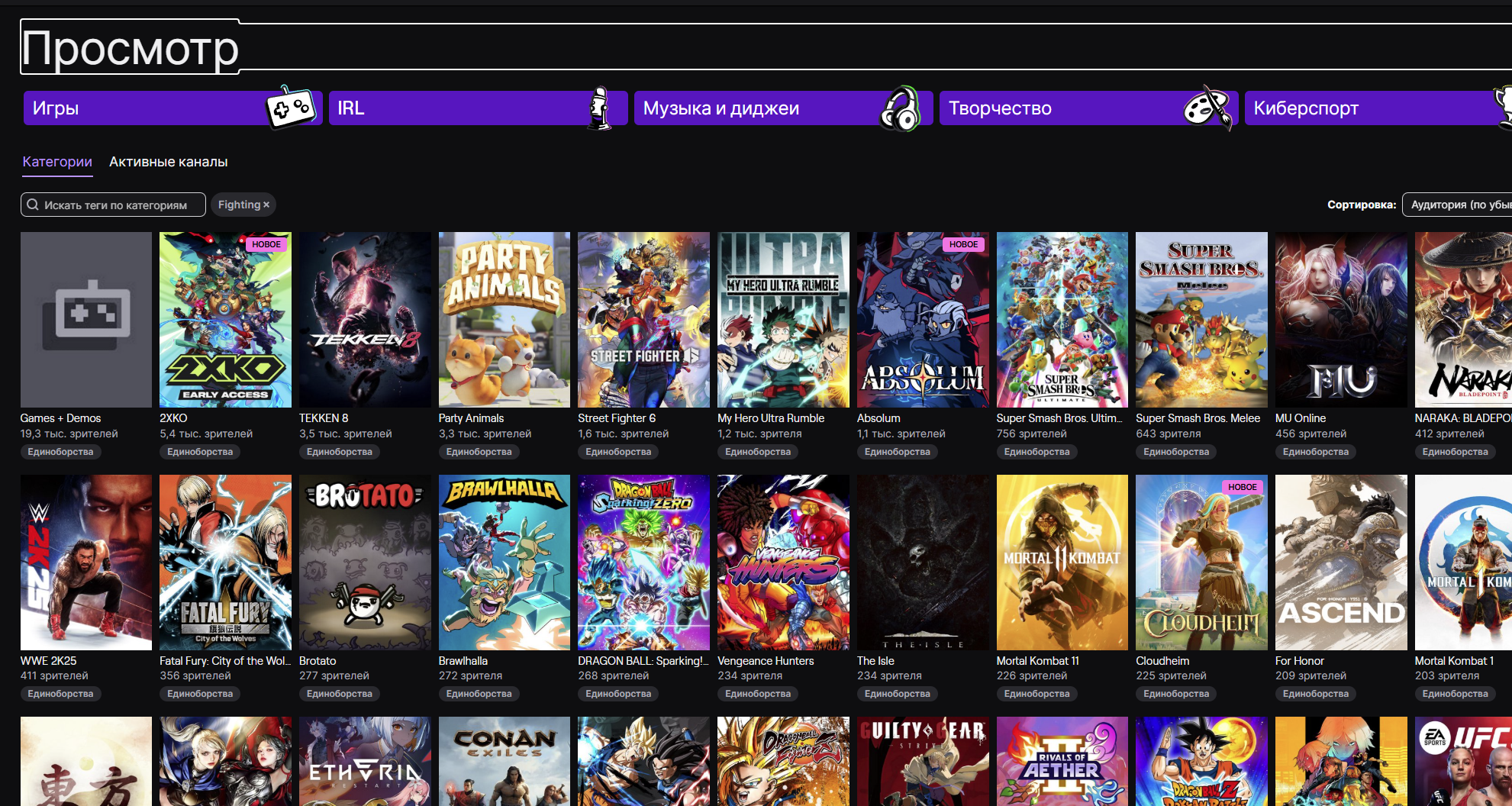Switch to the Активные каналы tab
Screen dimensions: 1512x806
(x=169, y=162)
